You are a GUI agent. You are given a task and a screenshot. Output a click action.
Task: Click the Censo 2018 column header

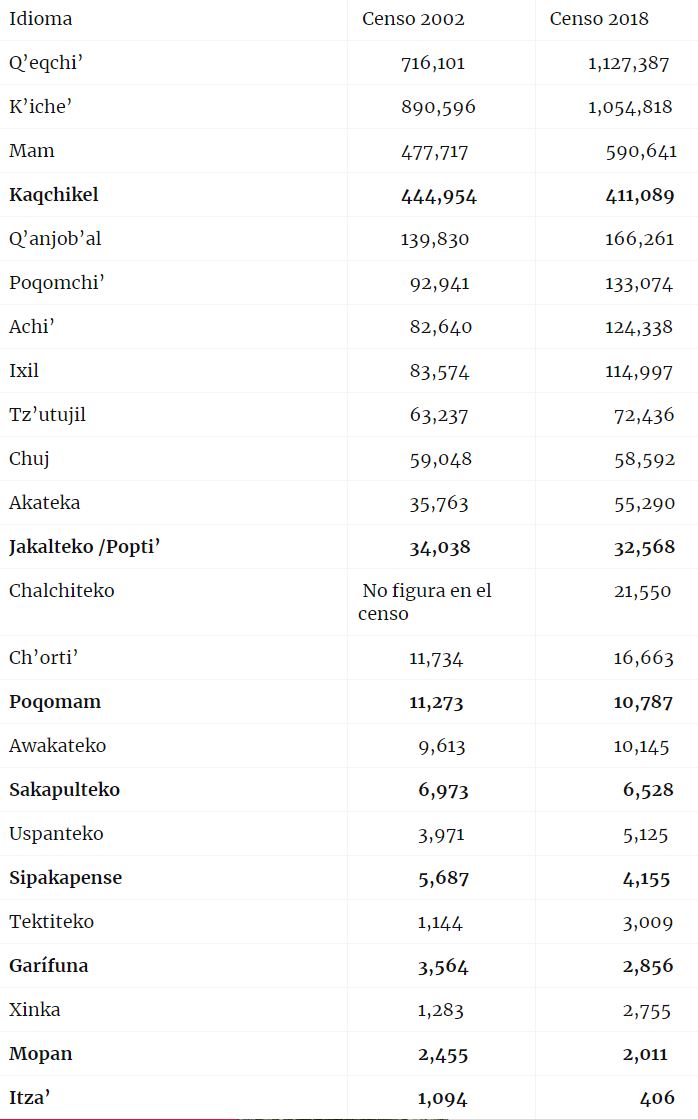[x=599, y=19]
